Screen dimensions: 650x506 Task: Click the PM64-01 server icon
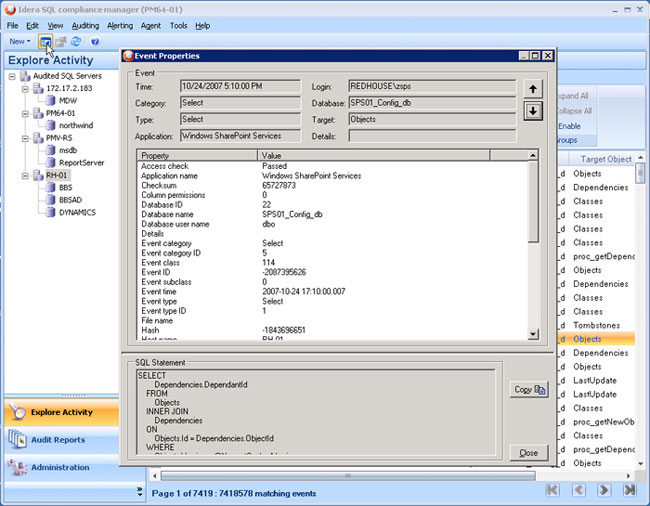coord(38,113)
